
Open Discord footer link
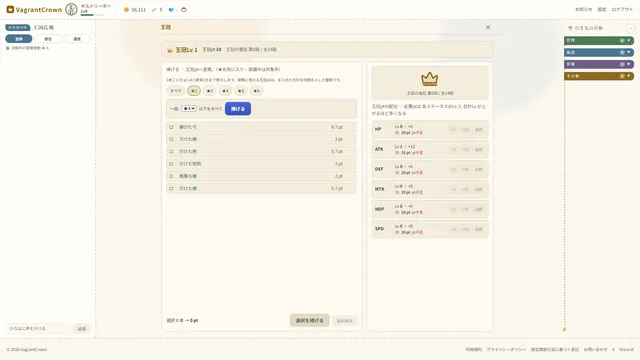[626, 349]
